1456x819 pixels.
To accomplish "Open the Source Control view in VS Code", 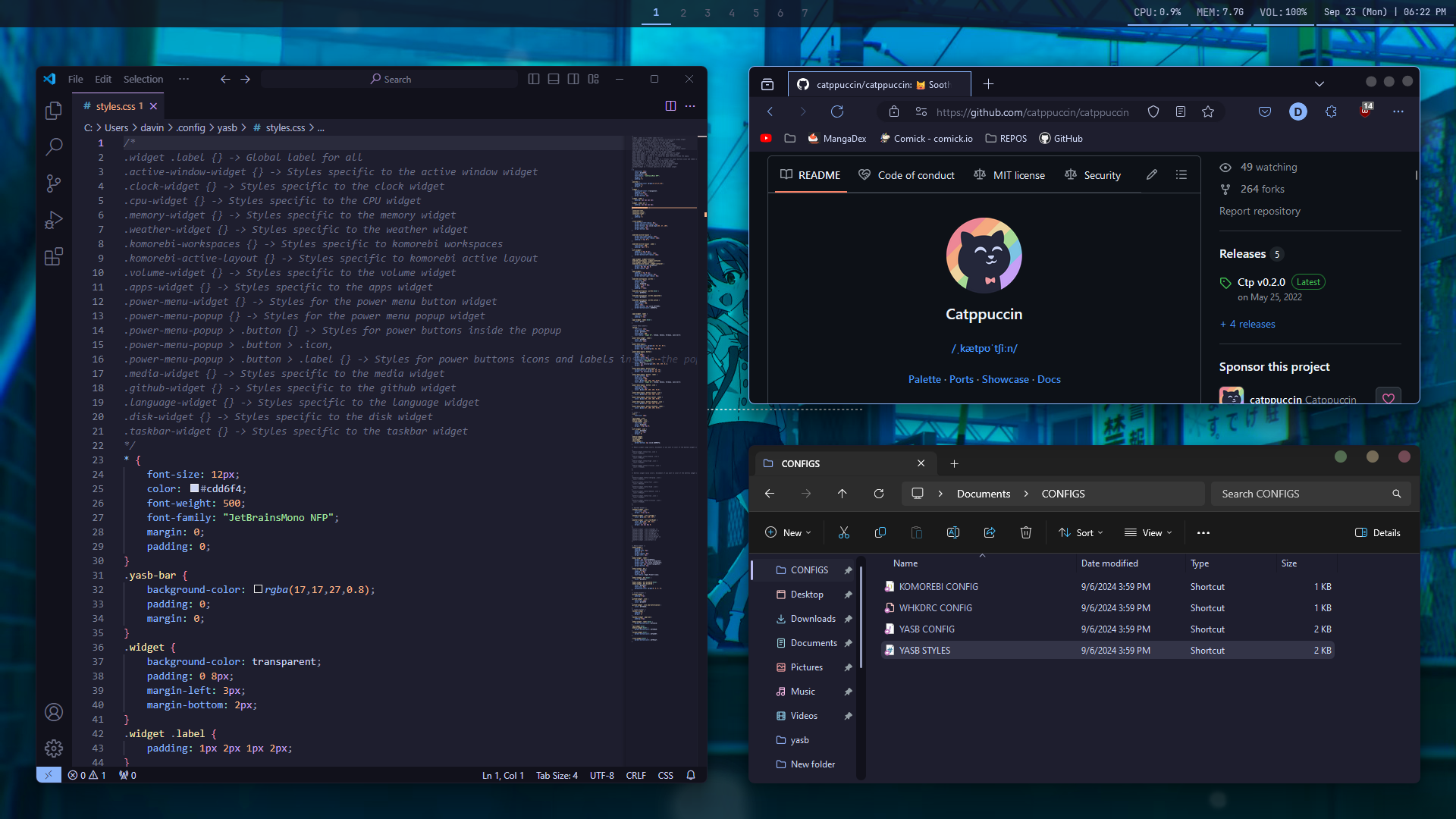I will [x=53, y=184].
